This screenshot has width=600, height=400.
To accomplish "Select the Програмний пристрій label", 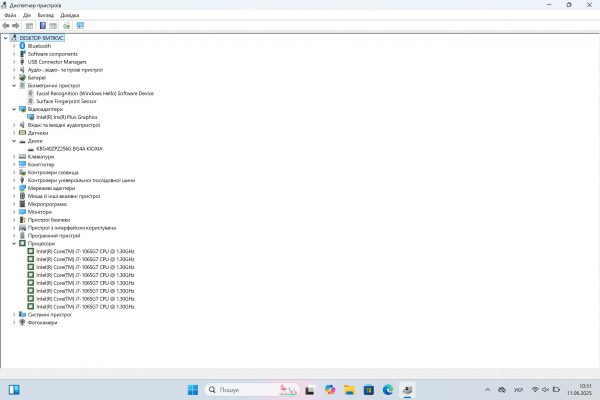I will click(54, 236).
